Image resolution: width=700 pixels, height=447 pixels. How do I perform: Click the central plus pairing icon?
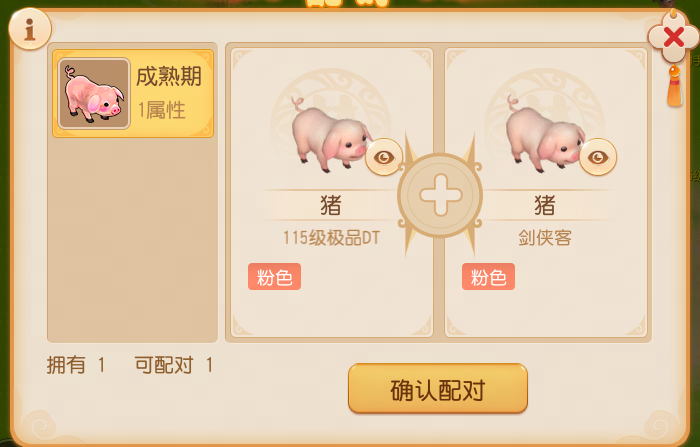click(440, 195)
